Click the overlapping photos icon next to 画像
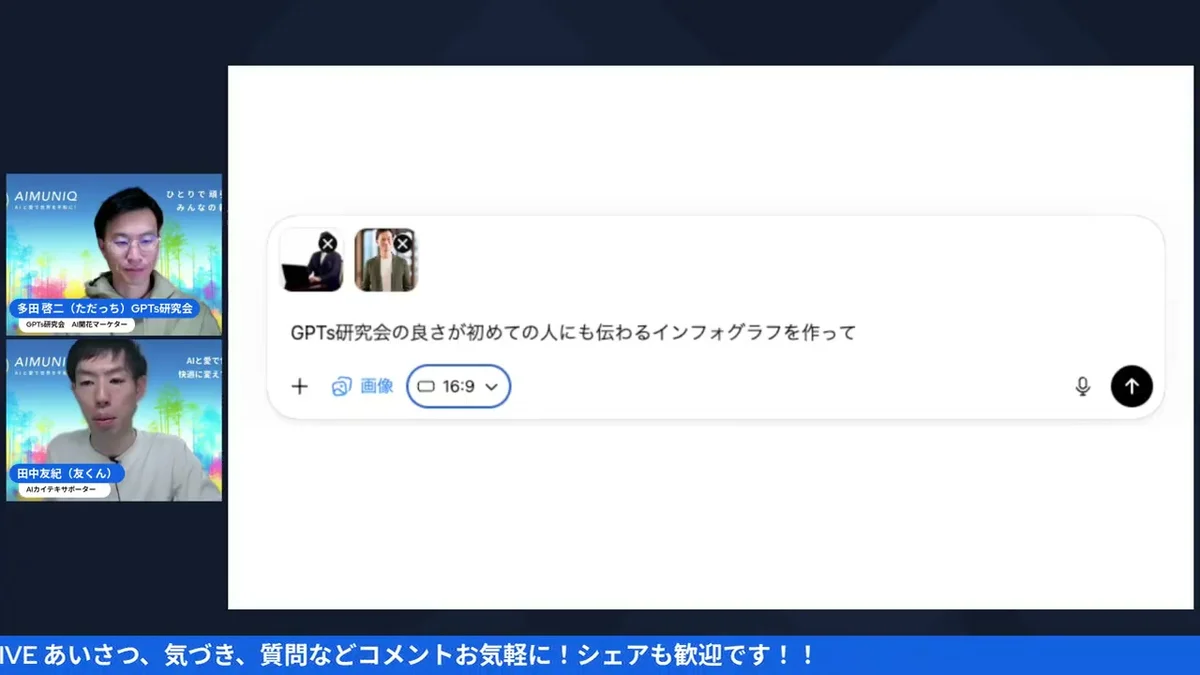The height and width of the screenshot is (675, 1200). (340, 386)
